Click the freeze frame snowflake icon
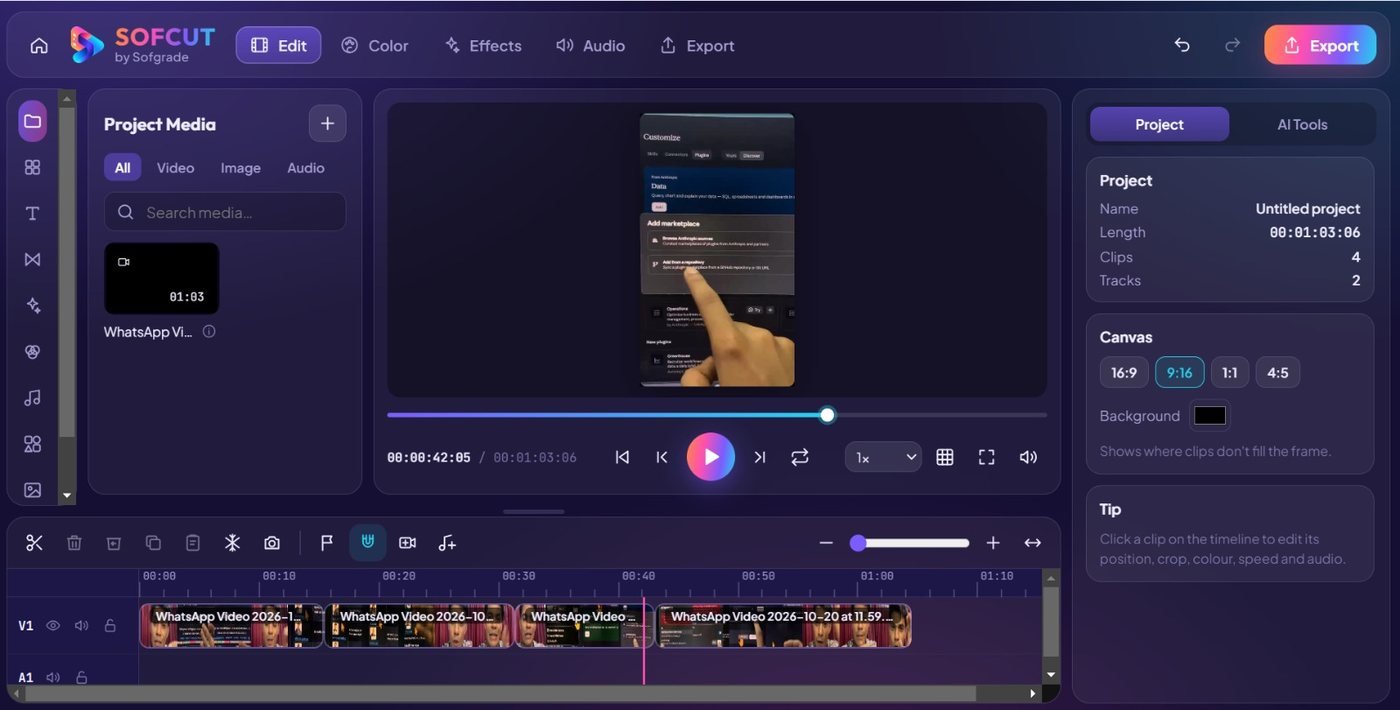This screenshot has width=1400, height=710. point(232,542)
